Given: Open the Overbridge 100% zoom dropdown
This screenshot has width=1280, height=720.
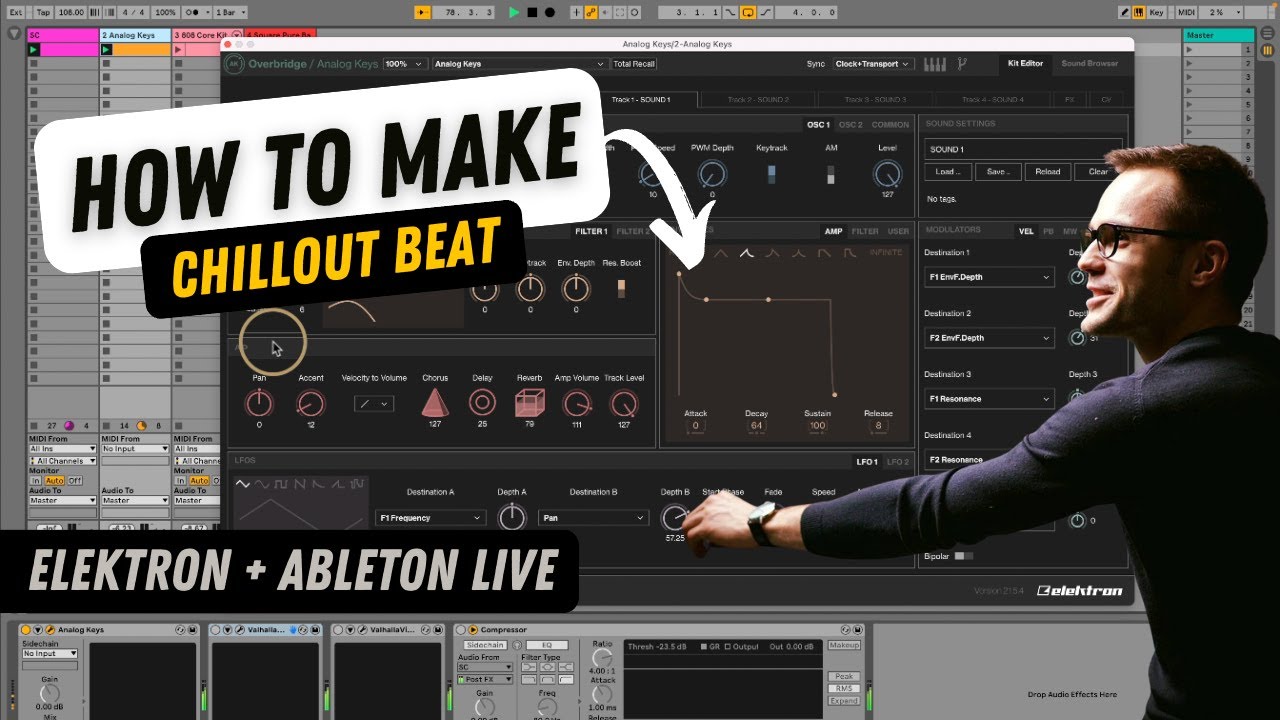Looking at the screenshot, I should pos(404,64).
